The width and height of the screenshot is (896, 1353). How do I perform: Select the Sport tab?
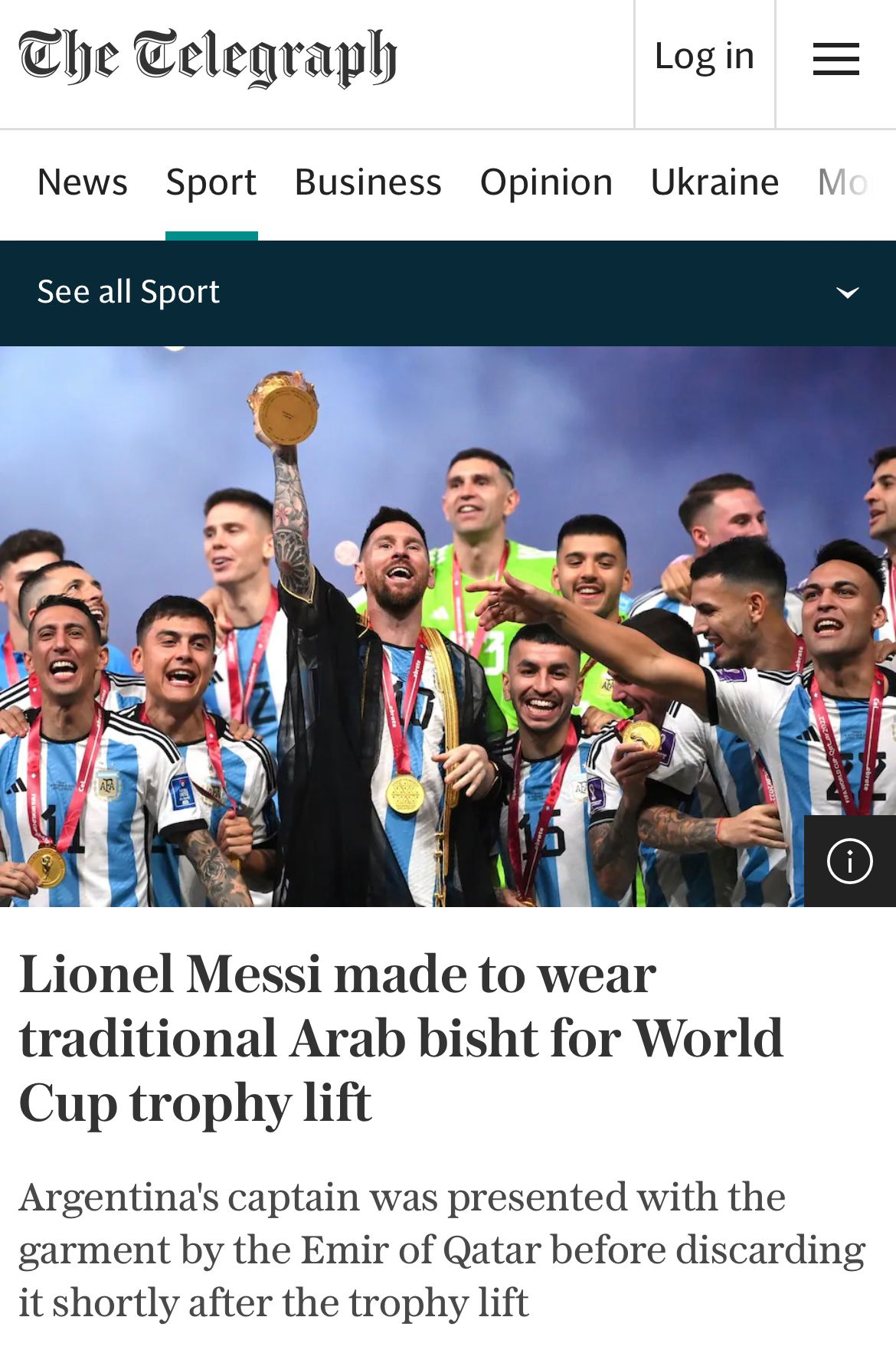pyautogui.click(x=211, y=182)
